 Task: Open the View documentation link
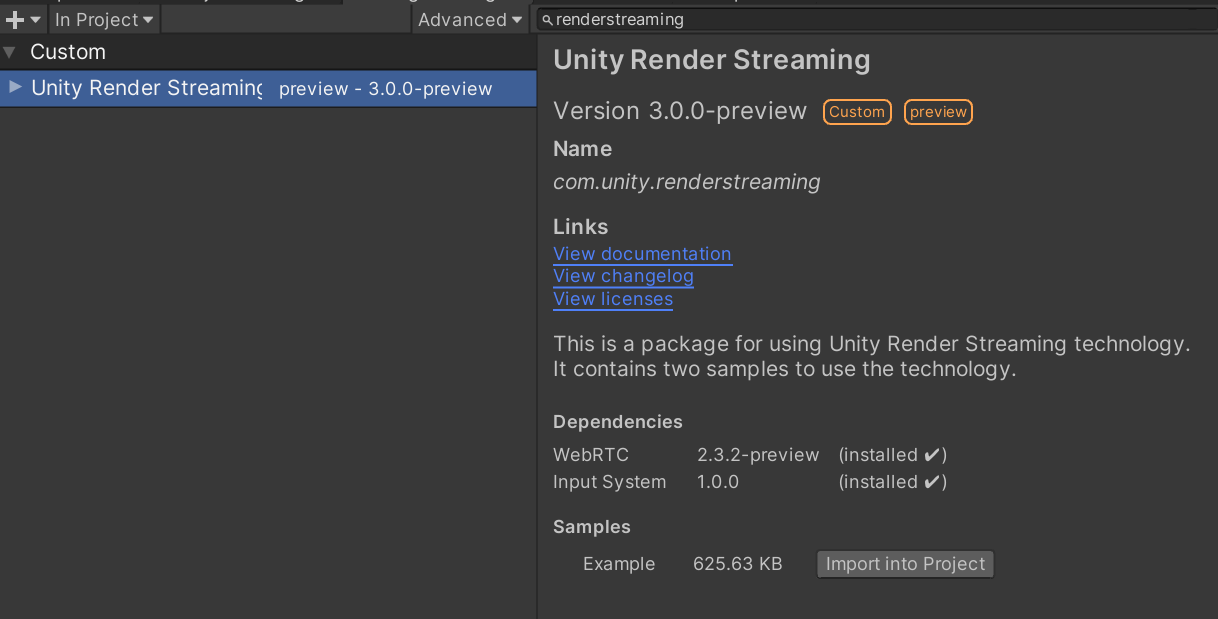pos(642,254)
